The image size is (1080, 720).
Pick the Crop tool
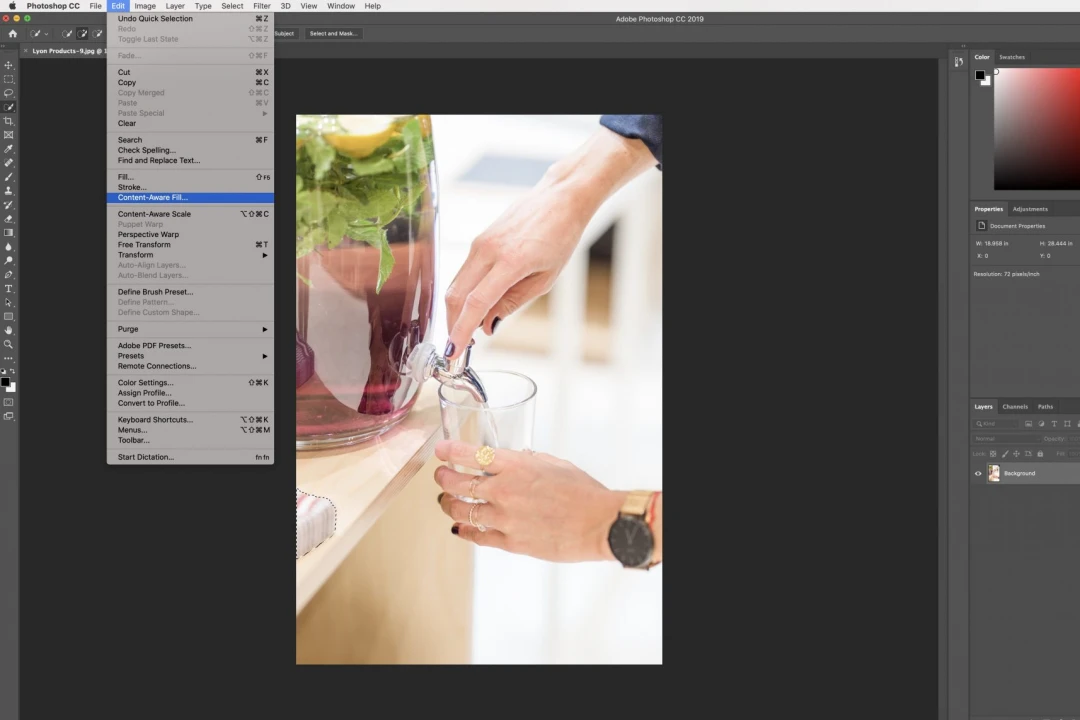click(9, 121)
